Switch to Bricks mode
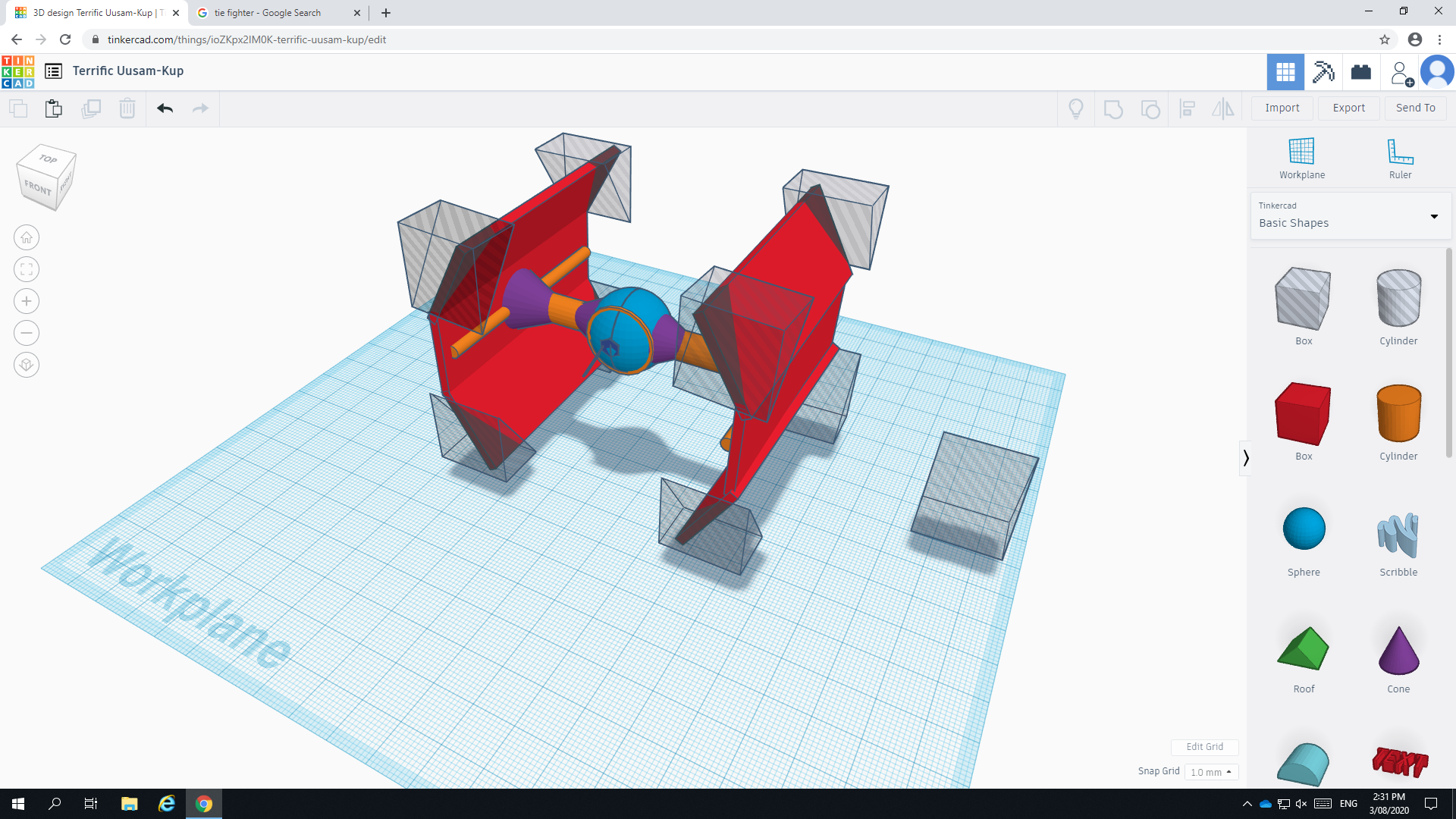This screenshot has height=819, width=1456. (x=1361, y=72)
